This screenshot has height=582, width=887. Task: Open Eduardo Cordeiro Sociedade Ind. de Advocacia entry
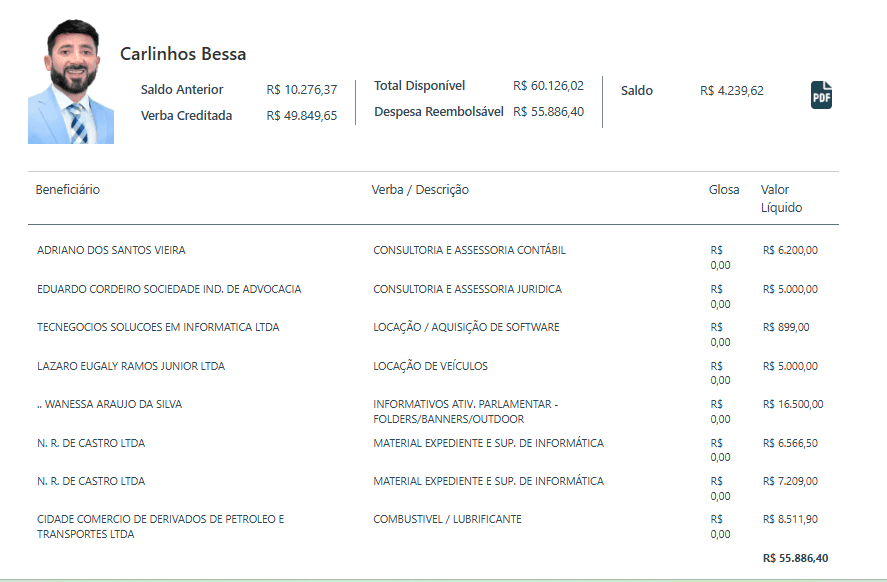pos(169,290)
